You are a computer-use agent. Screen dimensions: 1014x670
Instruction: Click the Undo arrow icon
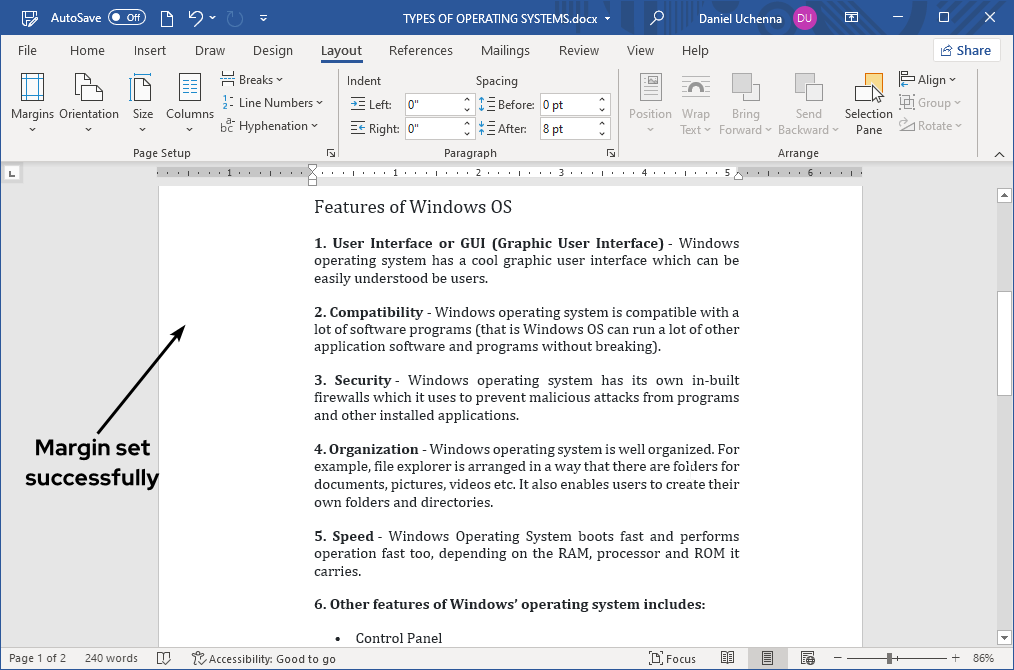(x=195, y=18)
